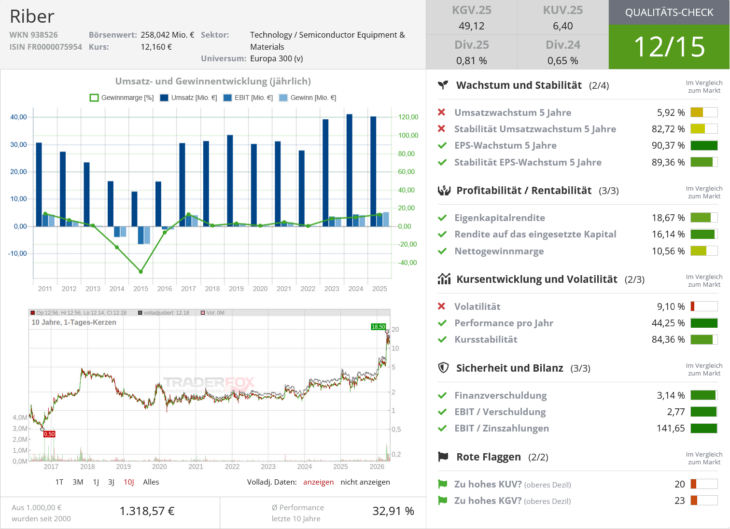Click the Umsatzwachstum 5 Jahre label
The image size is (730, 529).
pyautogui.click(x=513, y=112)
